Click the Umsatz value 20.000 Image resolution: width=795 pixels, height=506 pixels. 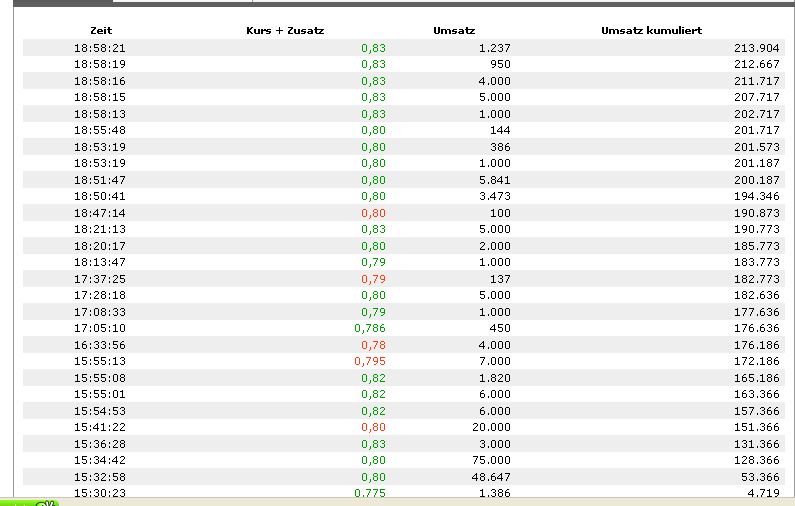click(x=491, y=426)
